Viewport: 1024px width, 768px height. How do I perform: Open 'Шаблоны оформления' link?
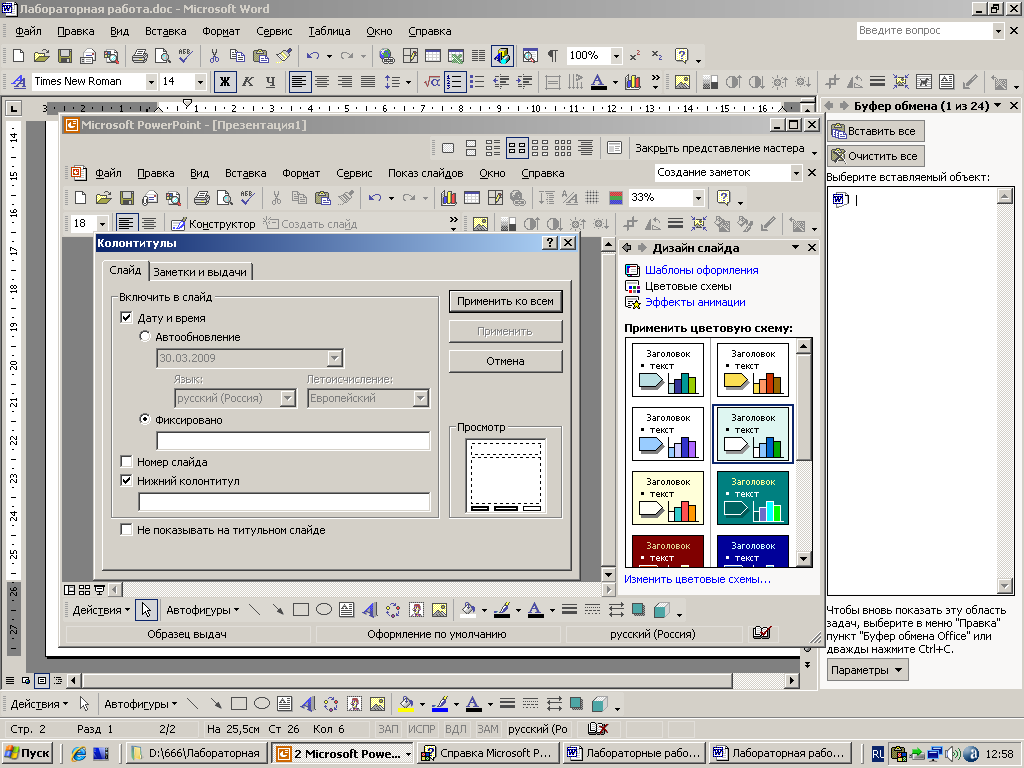[x=701, y=270]
